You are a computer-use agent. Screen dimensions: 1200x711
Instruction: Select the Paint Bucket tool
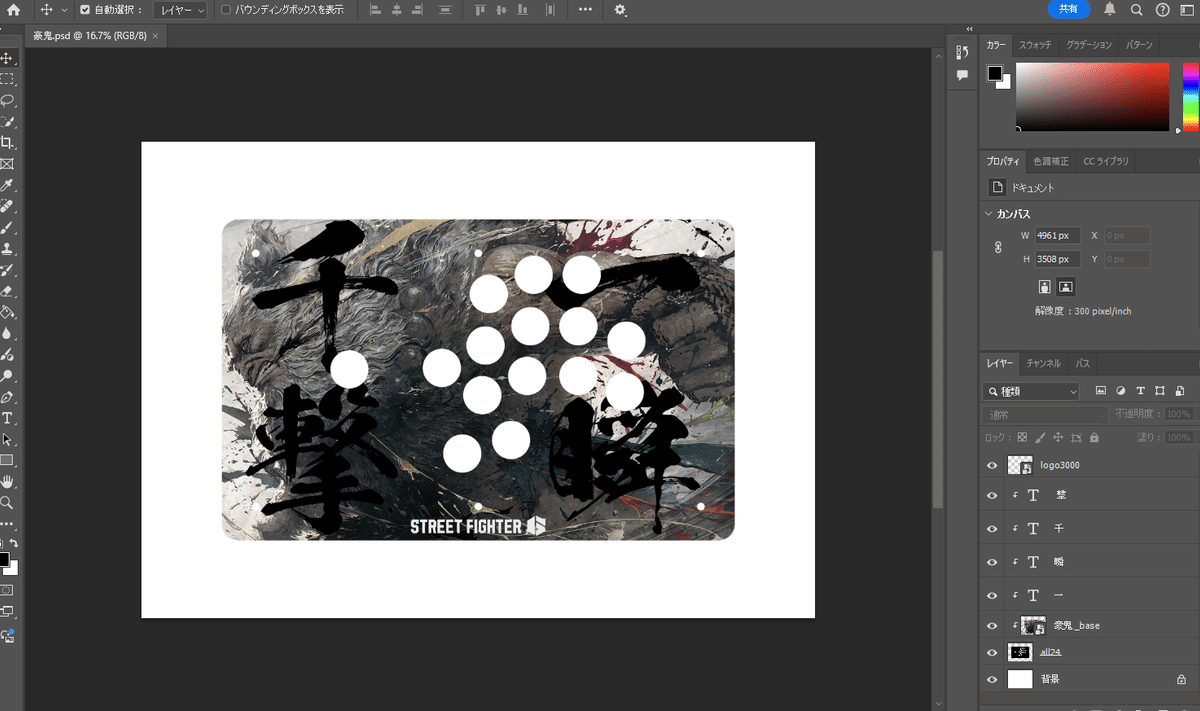[7, 313]
